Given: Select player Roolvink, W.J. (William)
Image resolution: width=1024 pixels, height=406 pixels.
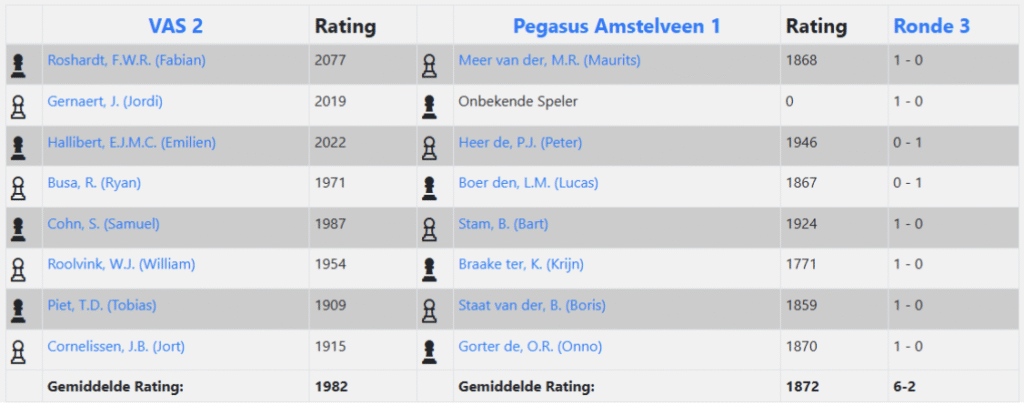Looking at the screenshot, I should pyautogui.click(x=121, y=265).
